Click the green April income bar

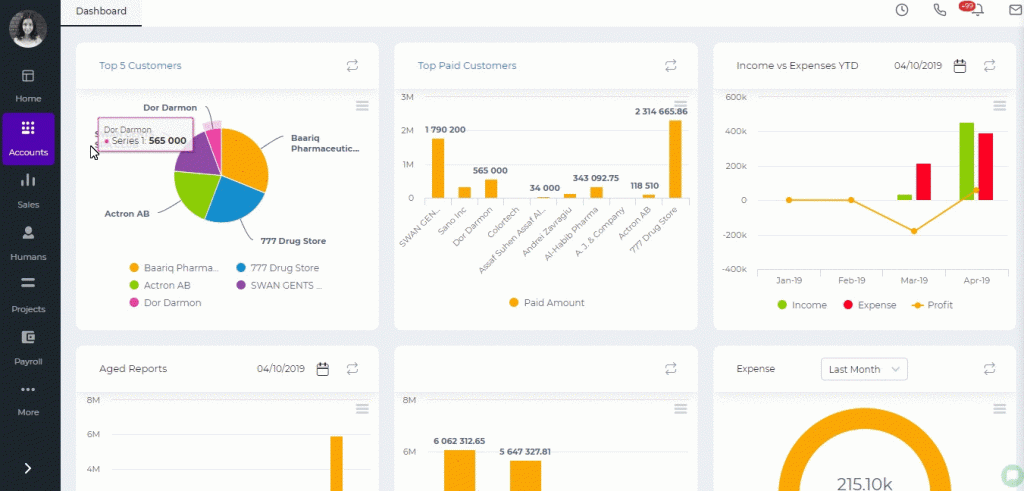967,161
